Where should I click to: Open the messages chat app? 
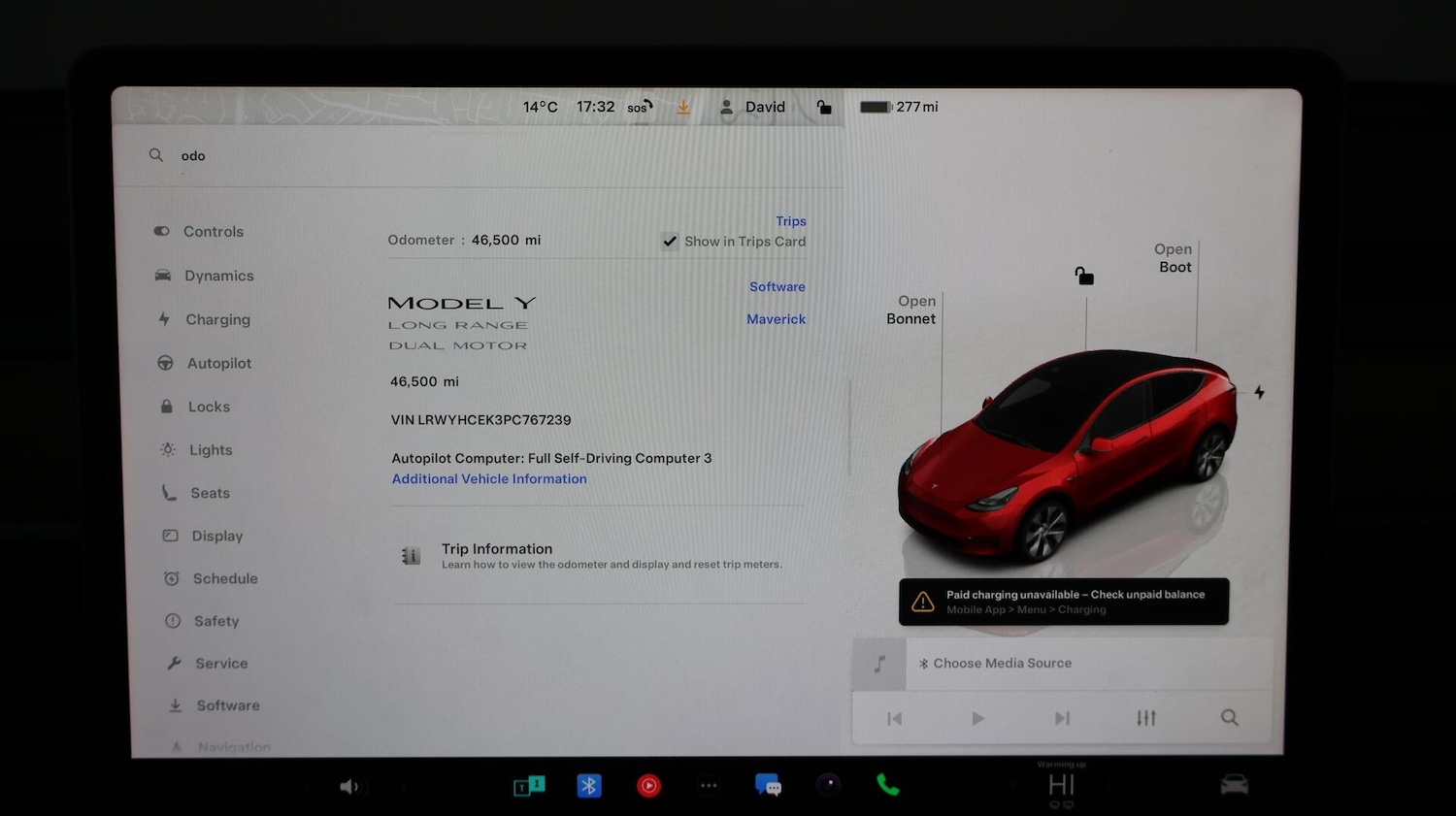click(x=768, y=785)
